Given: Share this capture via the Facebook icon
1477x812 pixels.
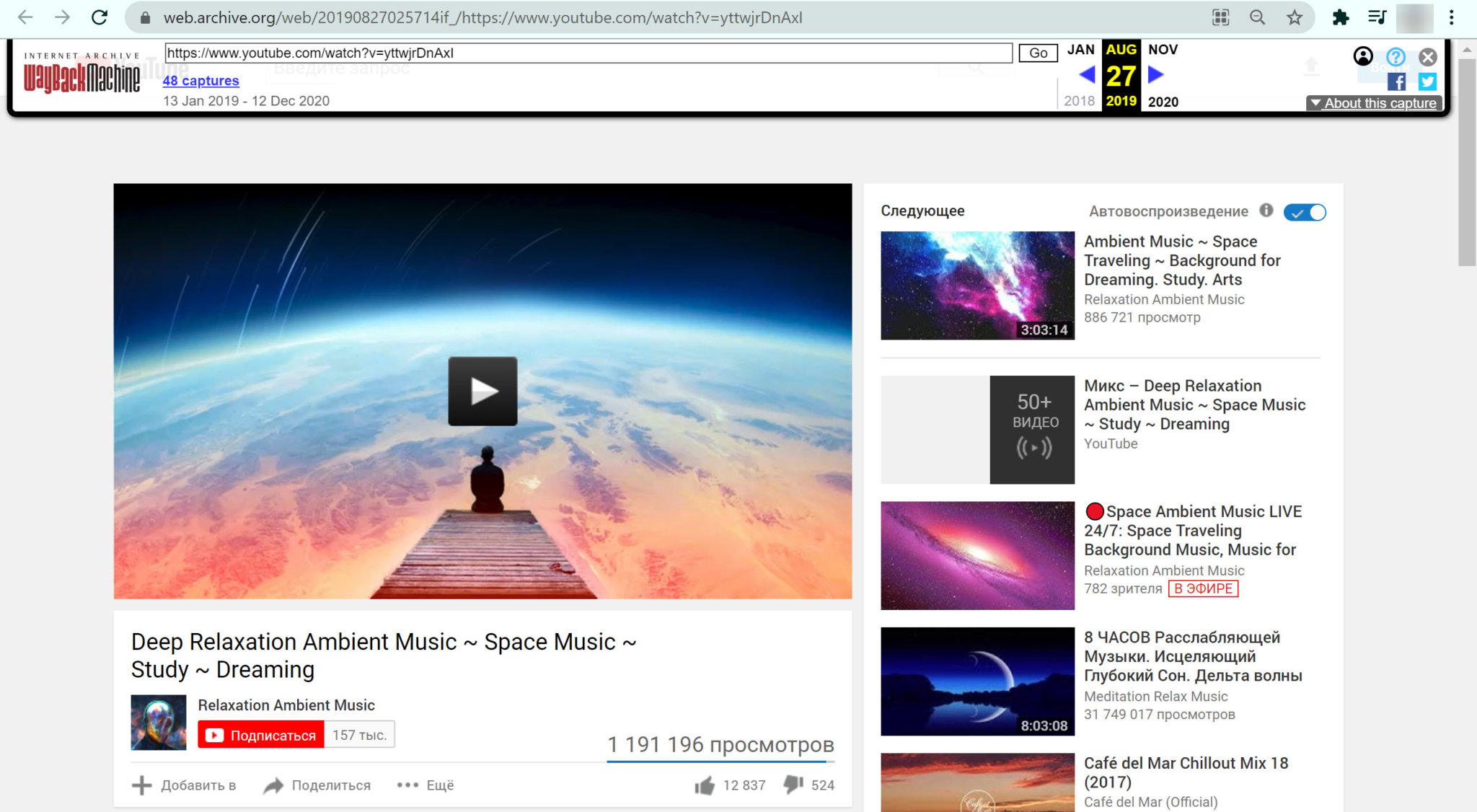Looking at the screenshot, I should [1398, 82].
